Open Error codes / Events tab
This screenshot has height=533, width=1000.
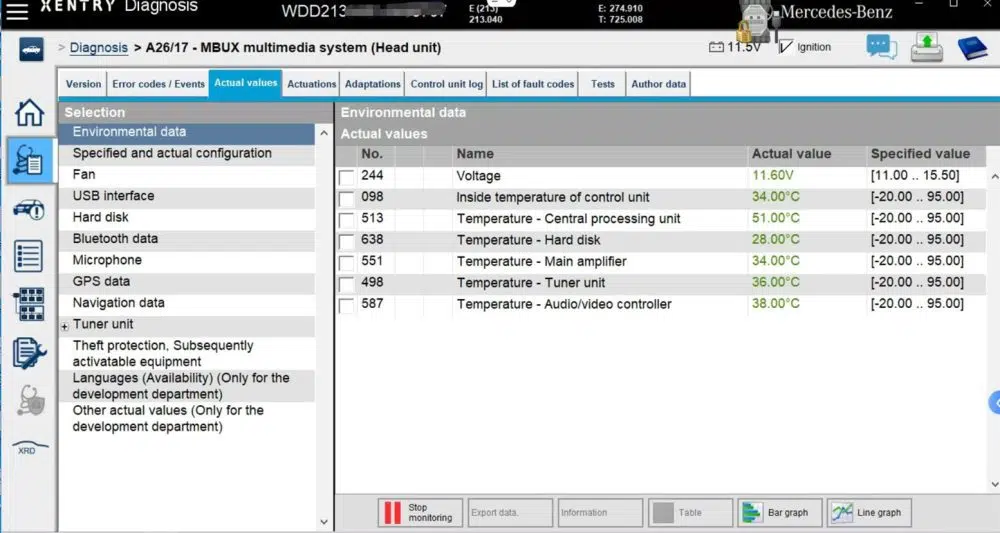(158, 84)
